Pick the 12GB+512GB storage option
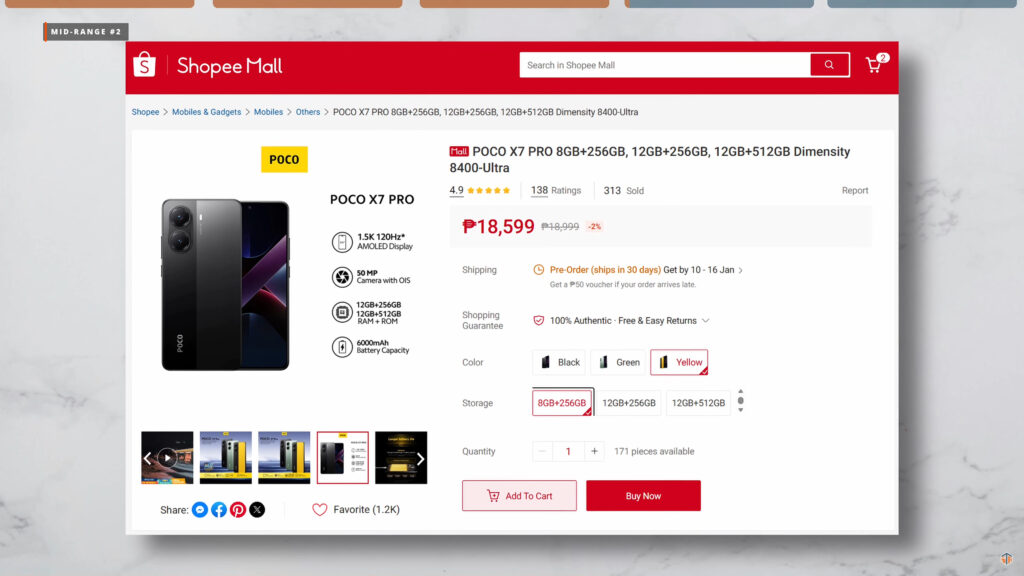This screenshot has width=1024, height=576. pos(698,403)
